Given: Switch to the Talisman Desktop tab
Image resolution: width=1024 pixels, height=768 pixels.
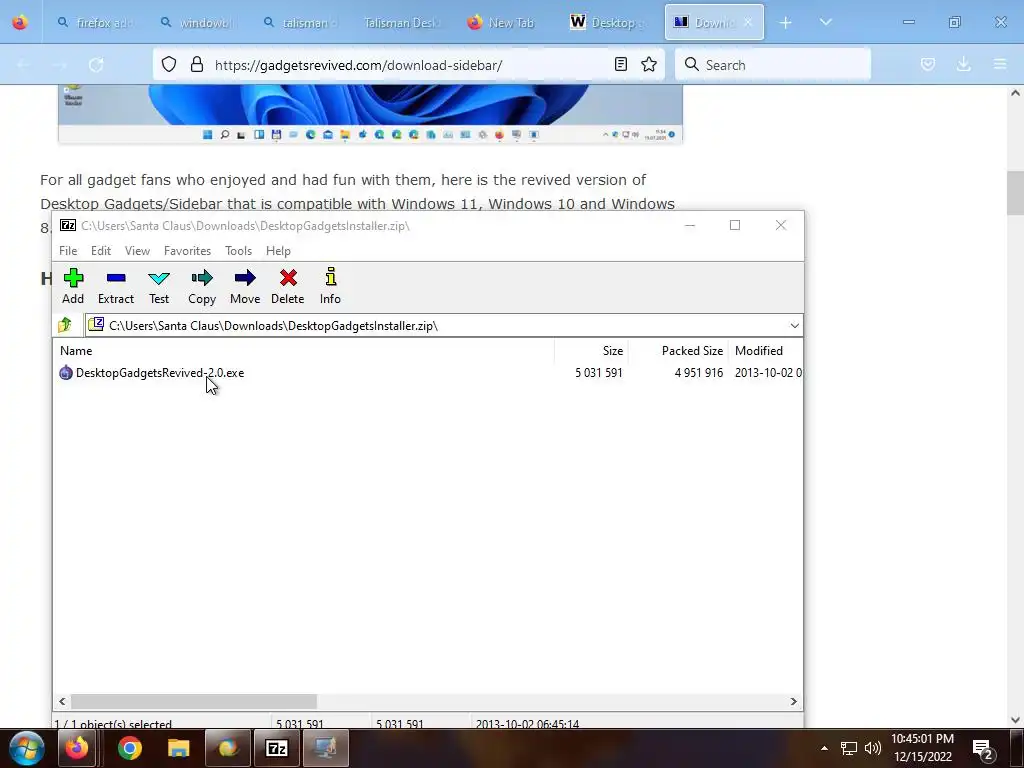Looking at the screenshot, I should point(402,23).
